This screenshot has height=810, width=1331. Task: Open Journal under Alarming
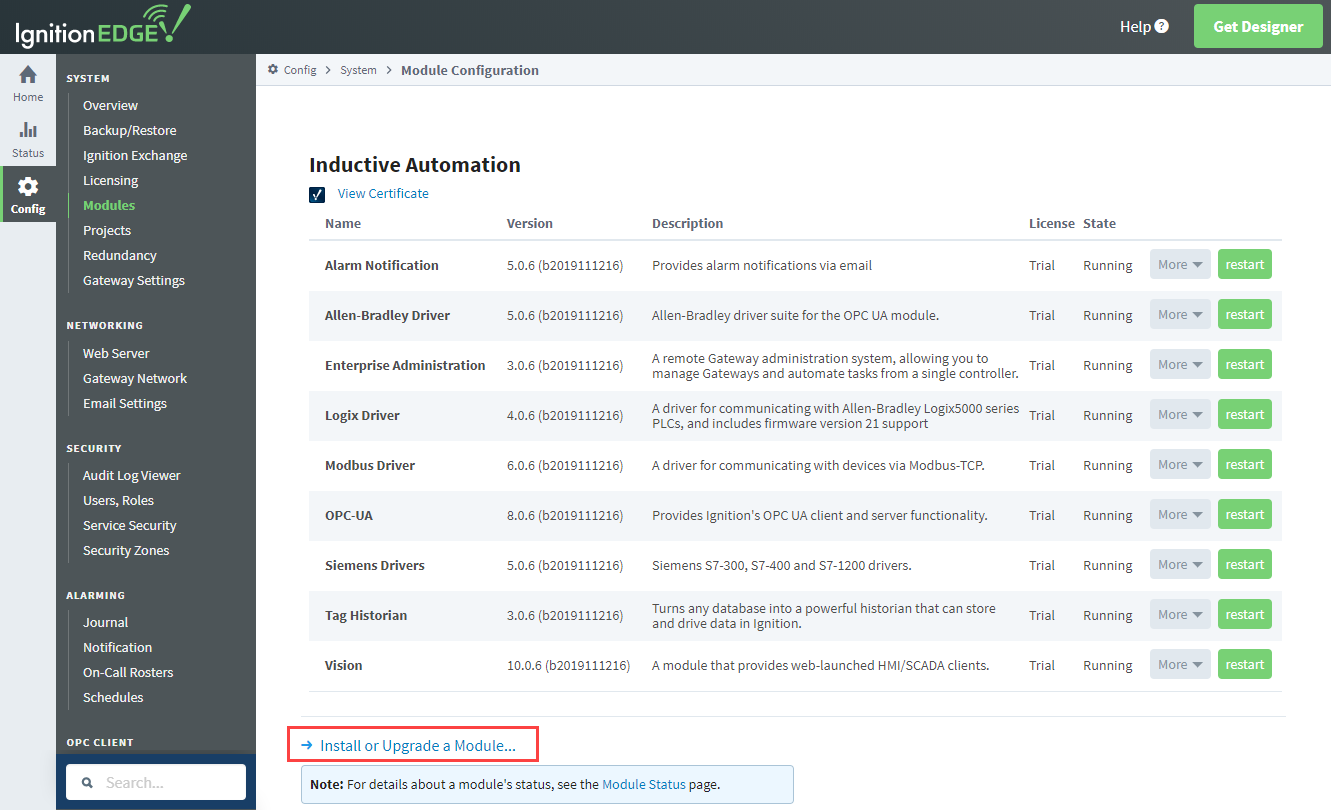pos(106,623)
